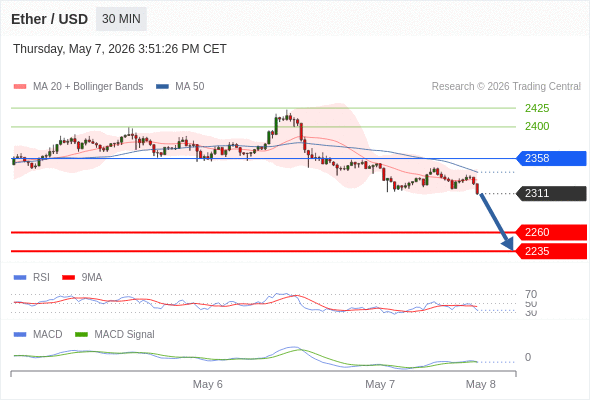Click the red 2235 support label
This screenshot has height=400, width=590.
[x=551, y=251]
